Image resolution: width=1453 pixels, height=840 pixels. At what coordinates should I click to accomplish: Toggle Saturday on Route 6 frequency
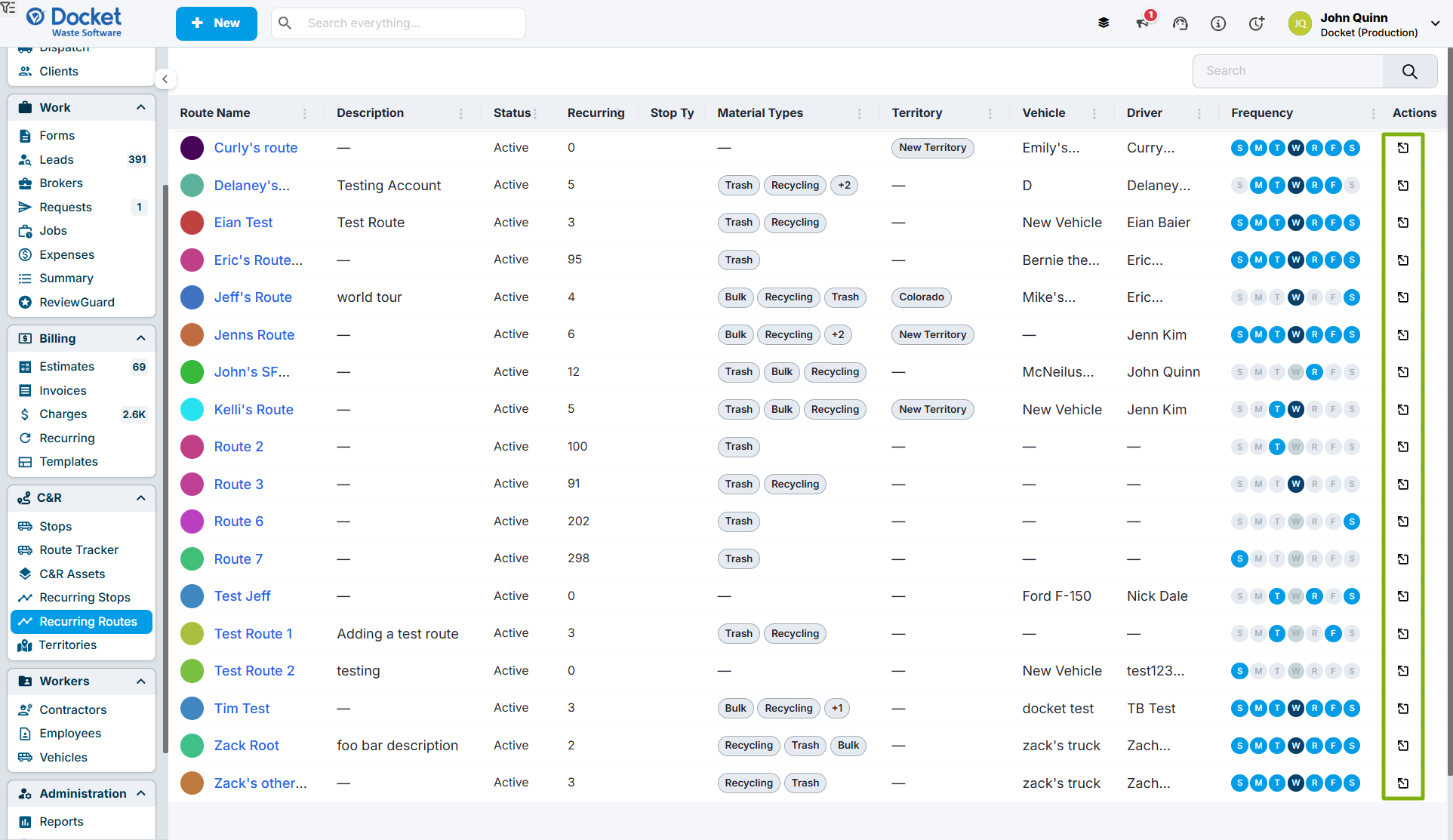click(x=1353, y=522)
